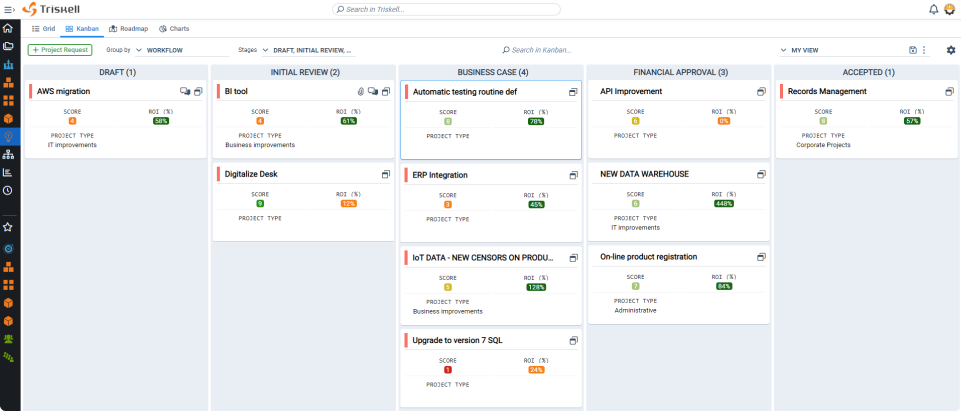Screen dimensions: 961x411
Task: Switch to the Charts tab
Action: coord(176,29)
